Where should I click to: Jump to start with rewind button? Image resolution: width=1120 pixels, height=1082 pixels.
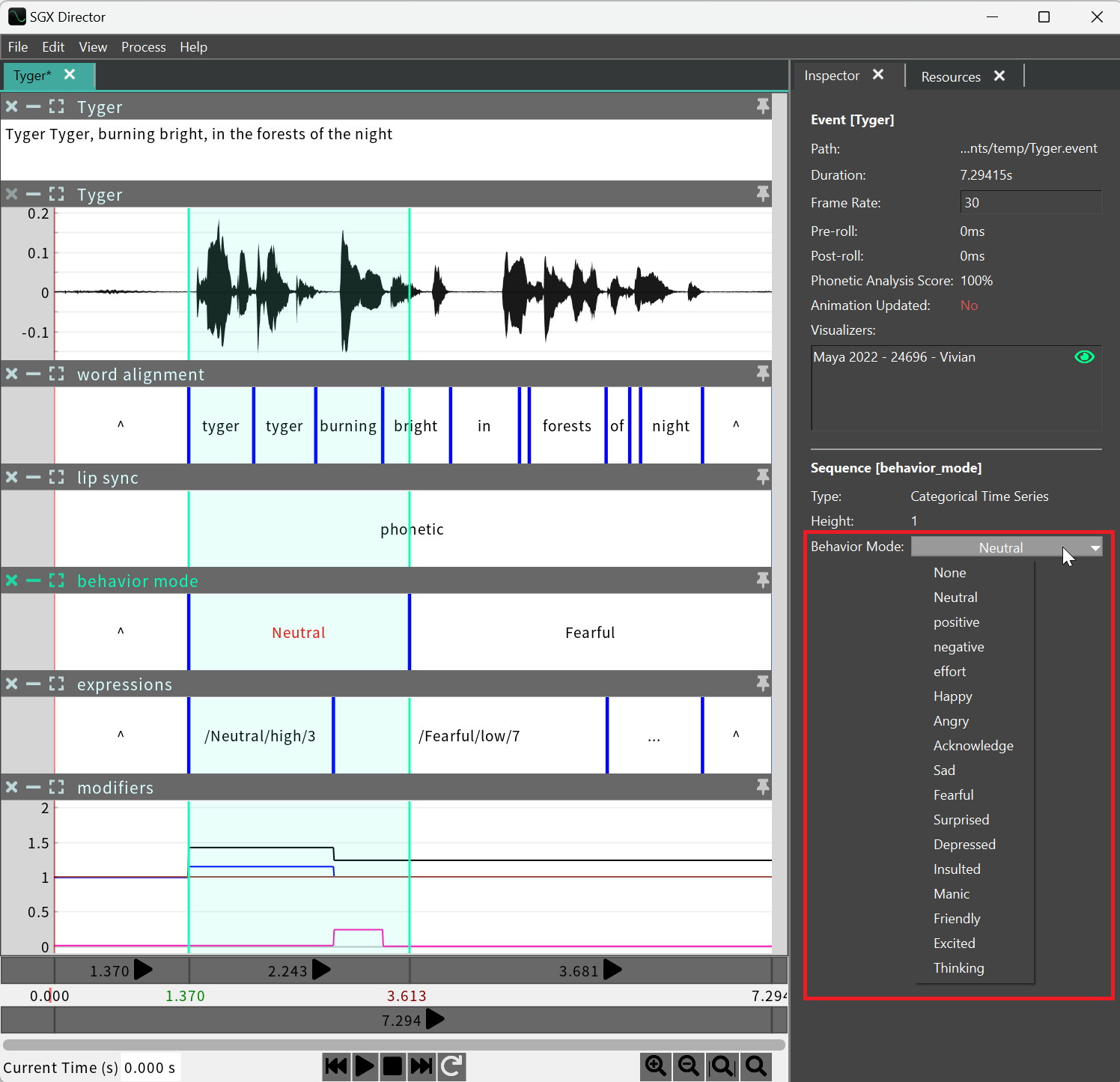336,1066
